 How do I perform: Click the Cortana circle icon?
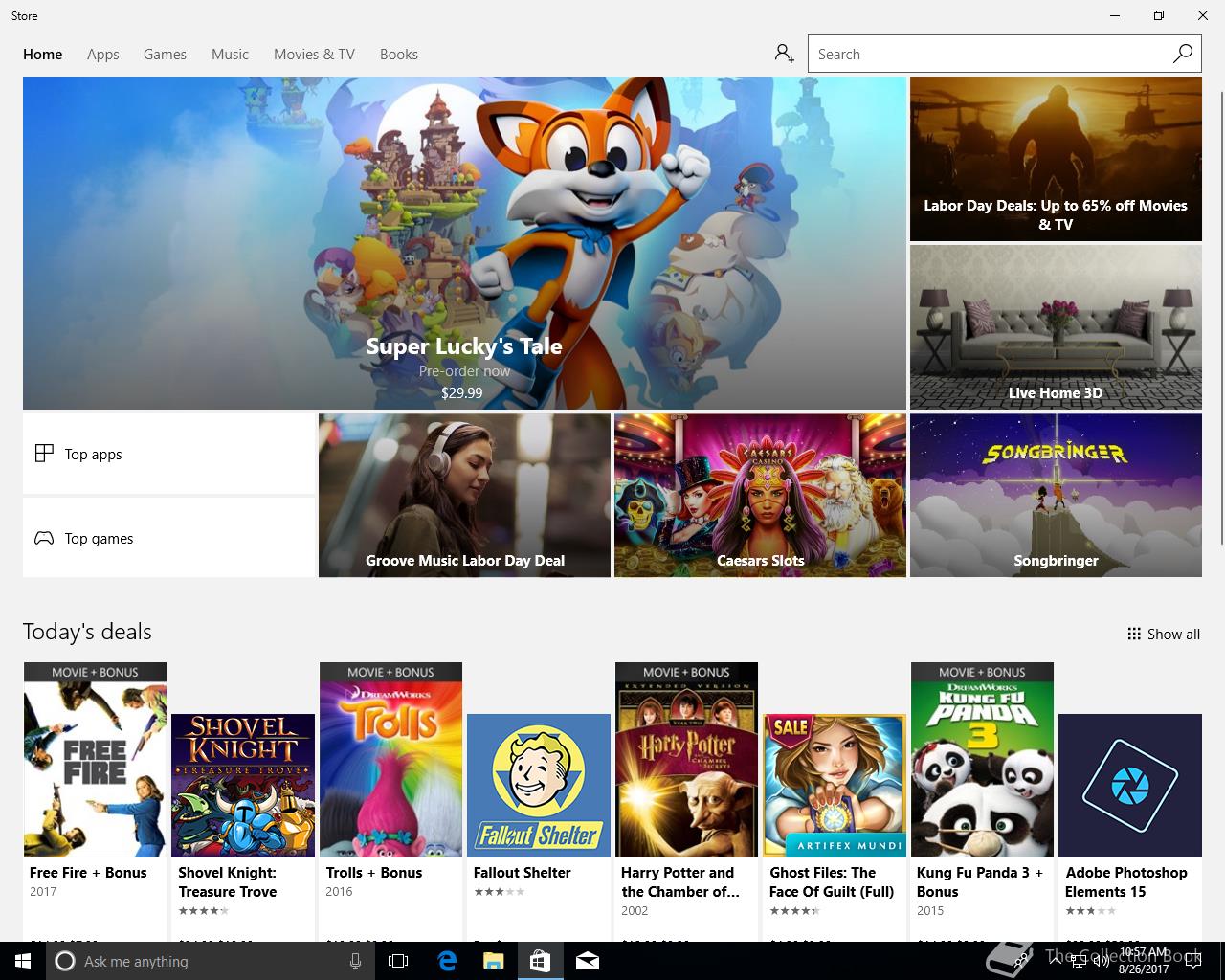pyautogui.click(x=65, y=961)
